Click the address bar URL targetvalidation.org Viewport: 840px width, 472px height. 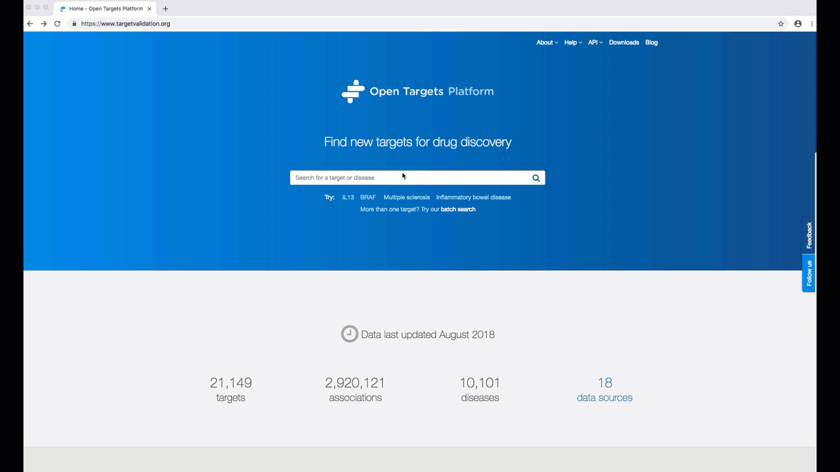[125, 24]
